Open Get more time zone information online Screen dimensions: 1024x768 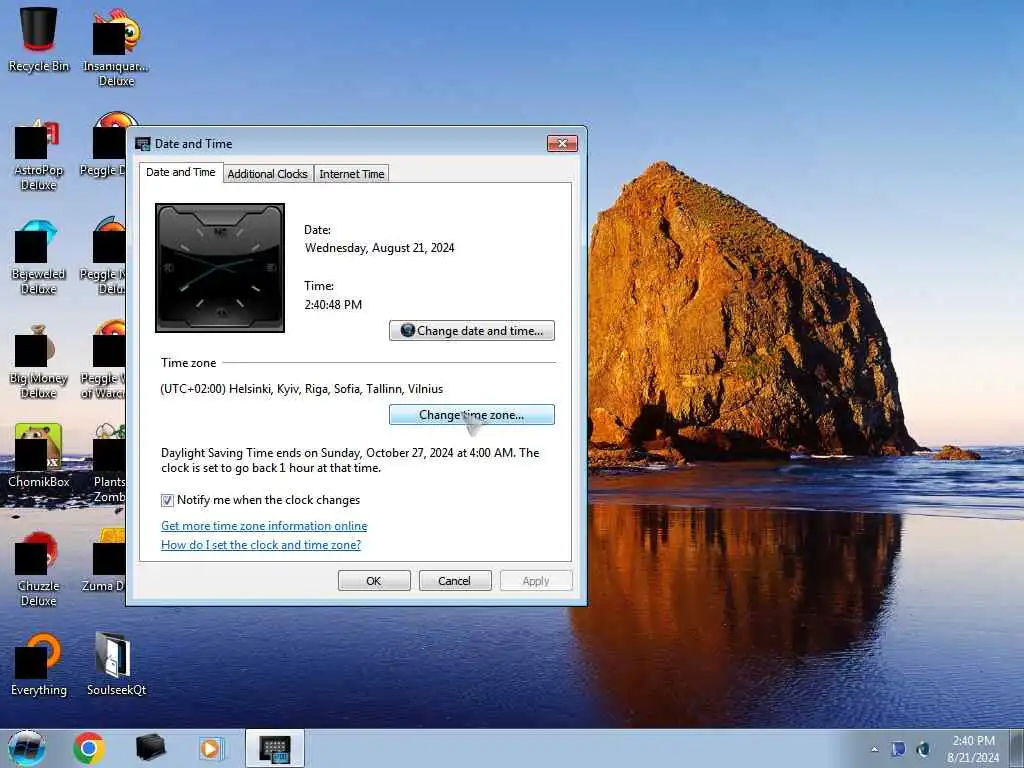pos(264,526)
